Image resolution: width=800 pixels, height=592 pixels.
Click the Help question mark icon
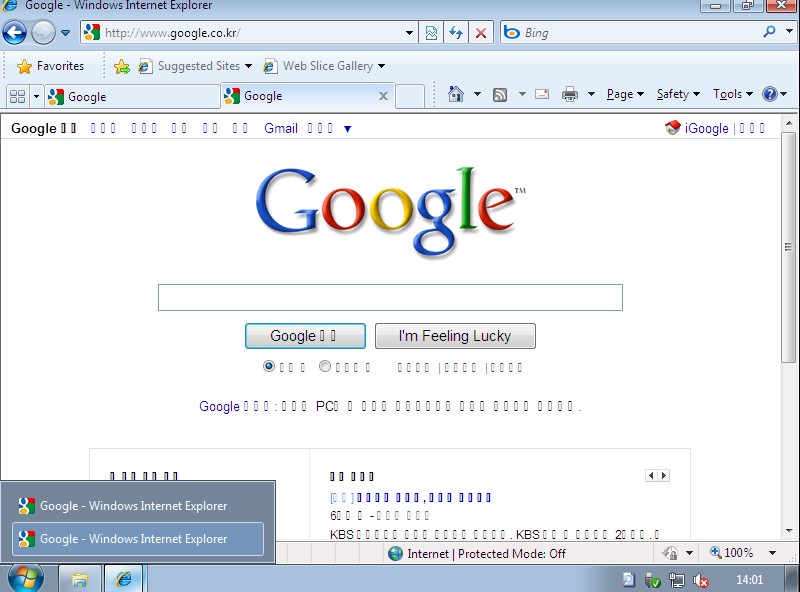tap(769, 94)
